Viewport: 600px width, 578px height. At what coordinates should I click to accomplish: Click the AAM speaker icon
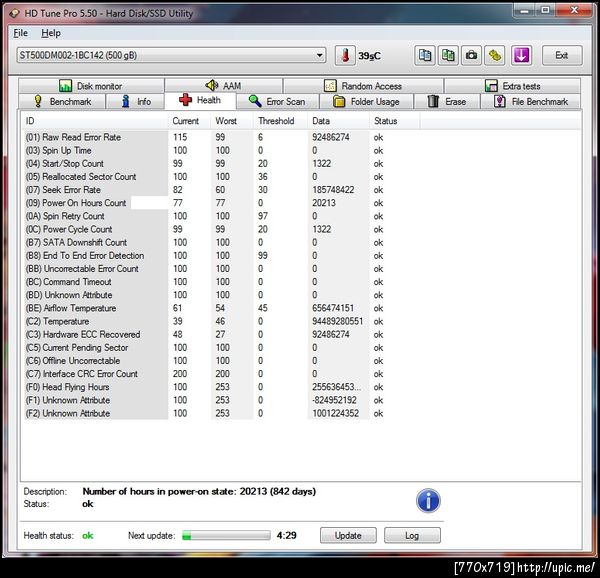click(212, 85)
